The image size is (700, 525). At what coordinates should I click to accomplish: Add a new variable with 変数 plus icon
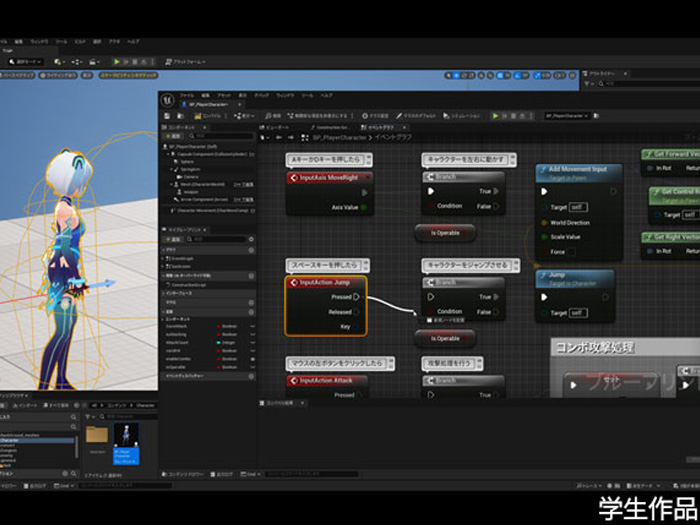point(251,311)
